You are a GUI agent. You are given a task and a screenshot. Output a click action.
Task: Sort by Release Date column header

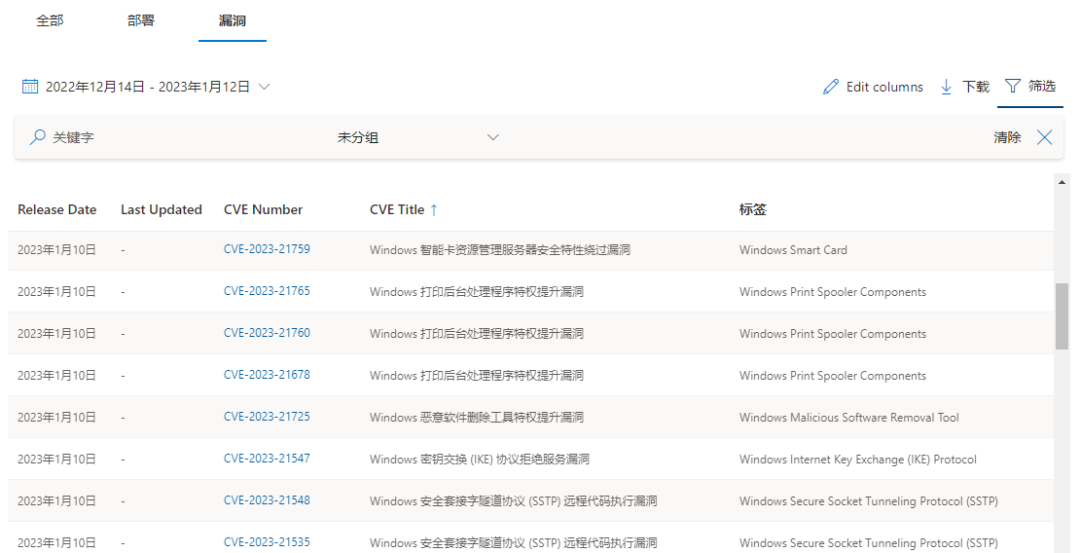57,210
